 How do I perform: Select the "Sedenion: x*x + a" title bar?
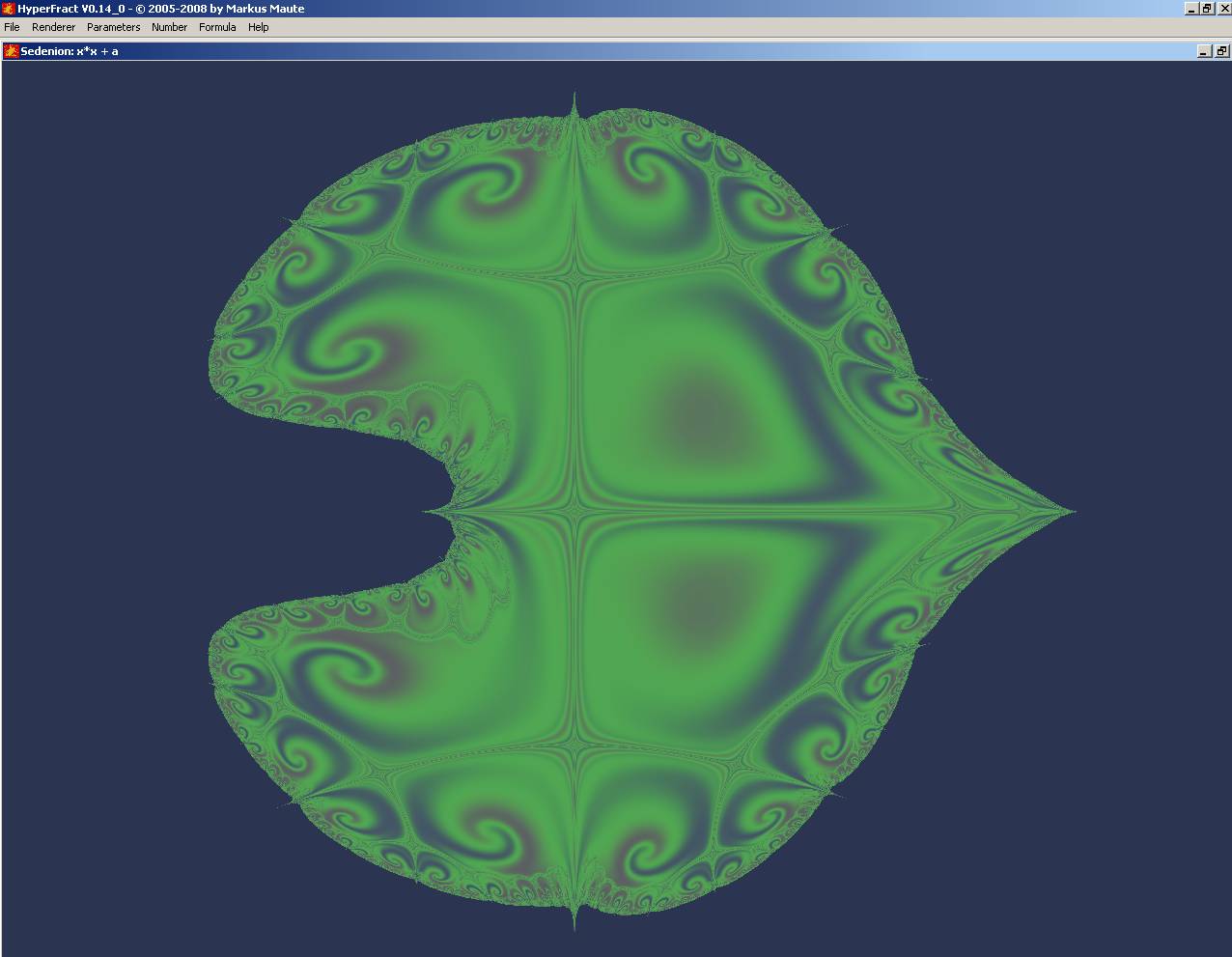click(x=579, y=51)
